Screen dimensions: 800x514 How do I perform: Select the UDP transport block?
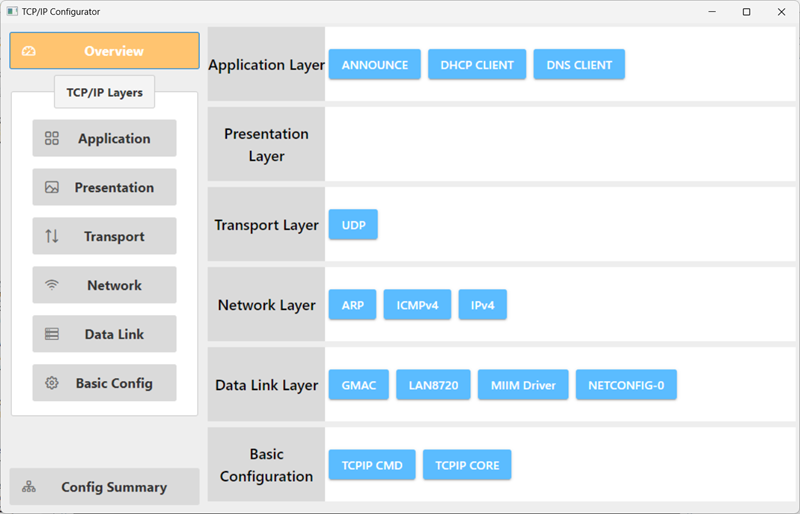coord(353,225)
